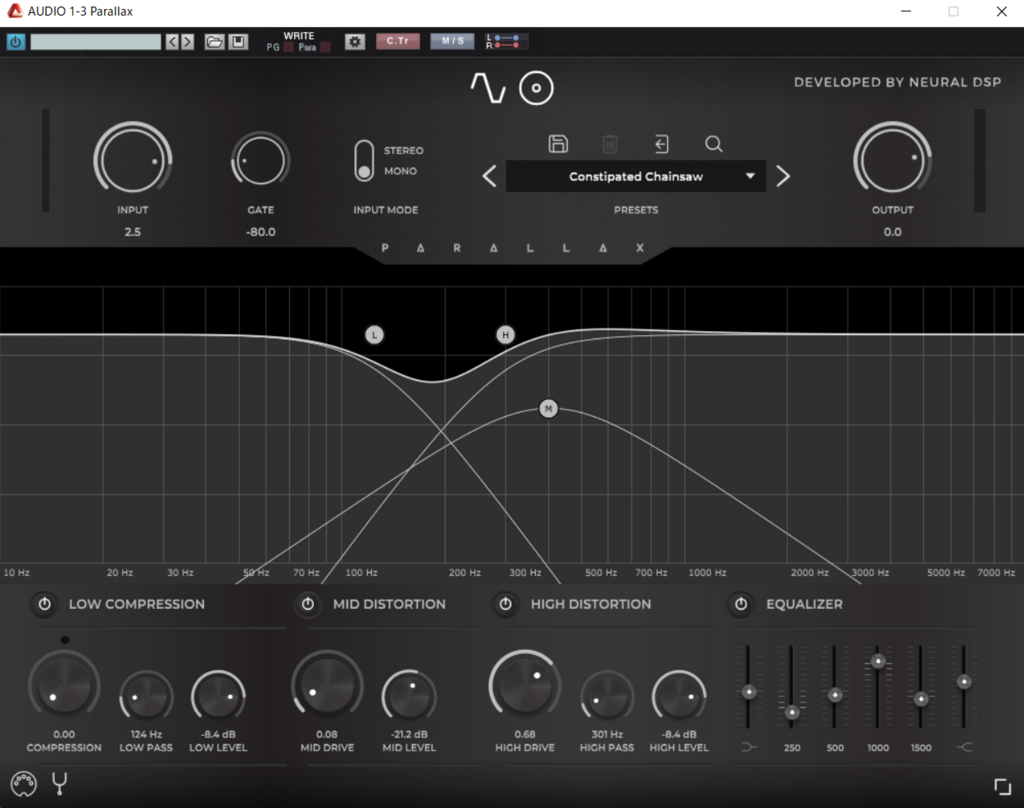Toggle the Para indicator box
Image resolution: width=1024 pixels, height=808 pixels.
click(x=325, y=47)
